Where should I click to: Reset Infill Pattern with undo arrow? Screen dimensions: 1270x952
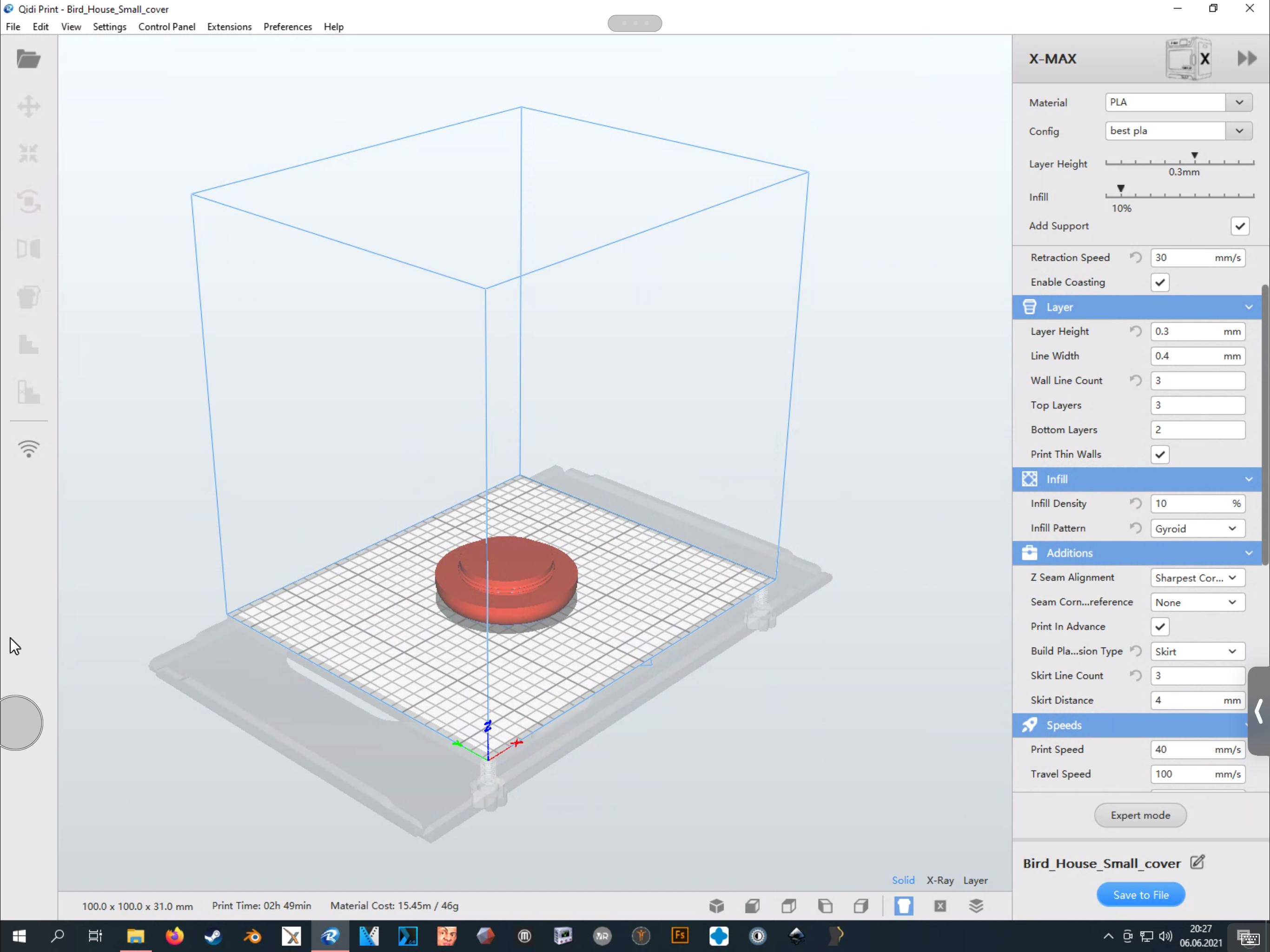pos(1136,528)
